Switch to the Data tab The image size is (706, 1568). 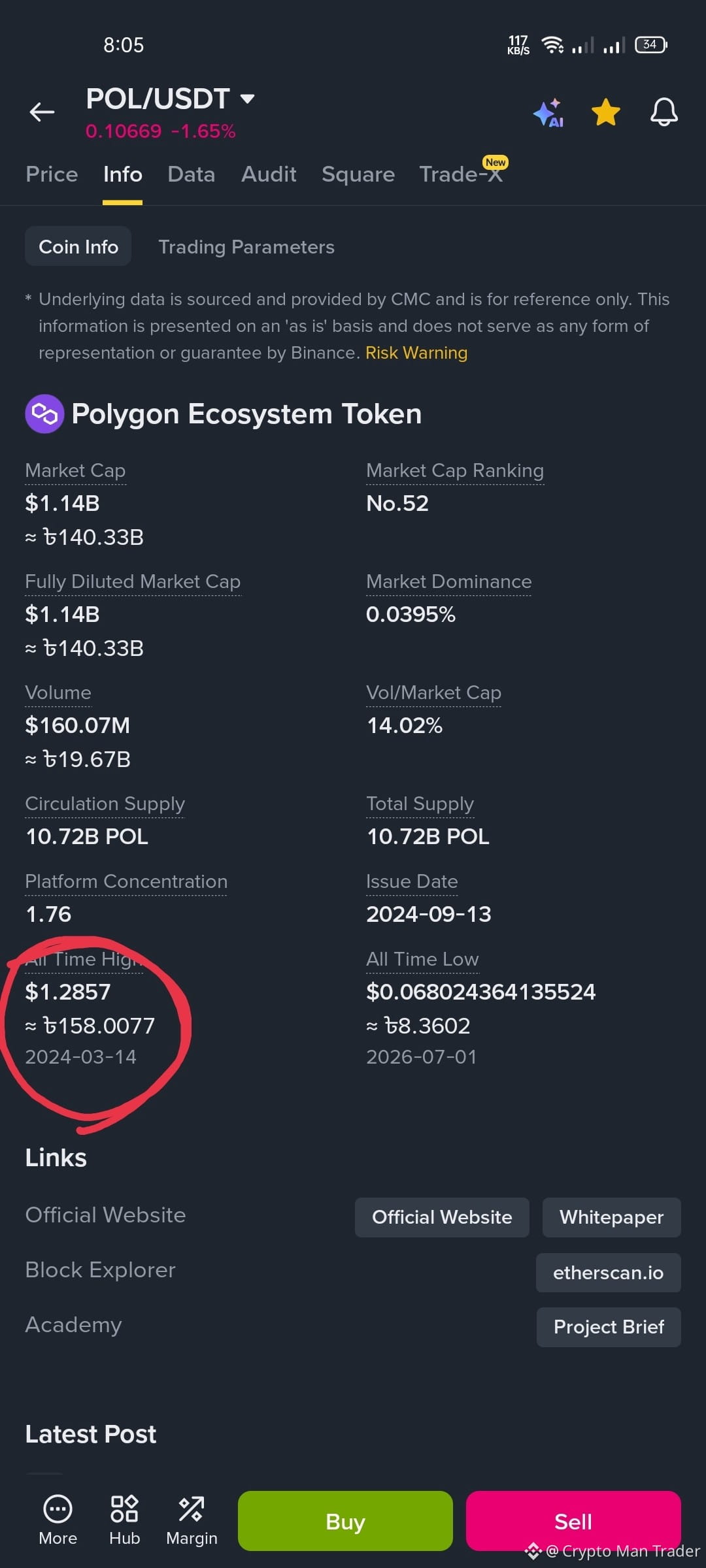click(191, 174)
